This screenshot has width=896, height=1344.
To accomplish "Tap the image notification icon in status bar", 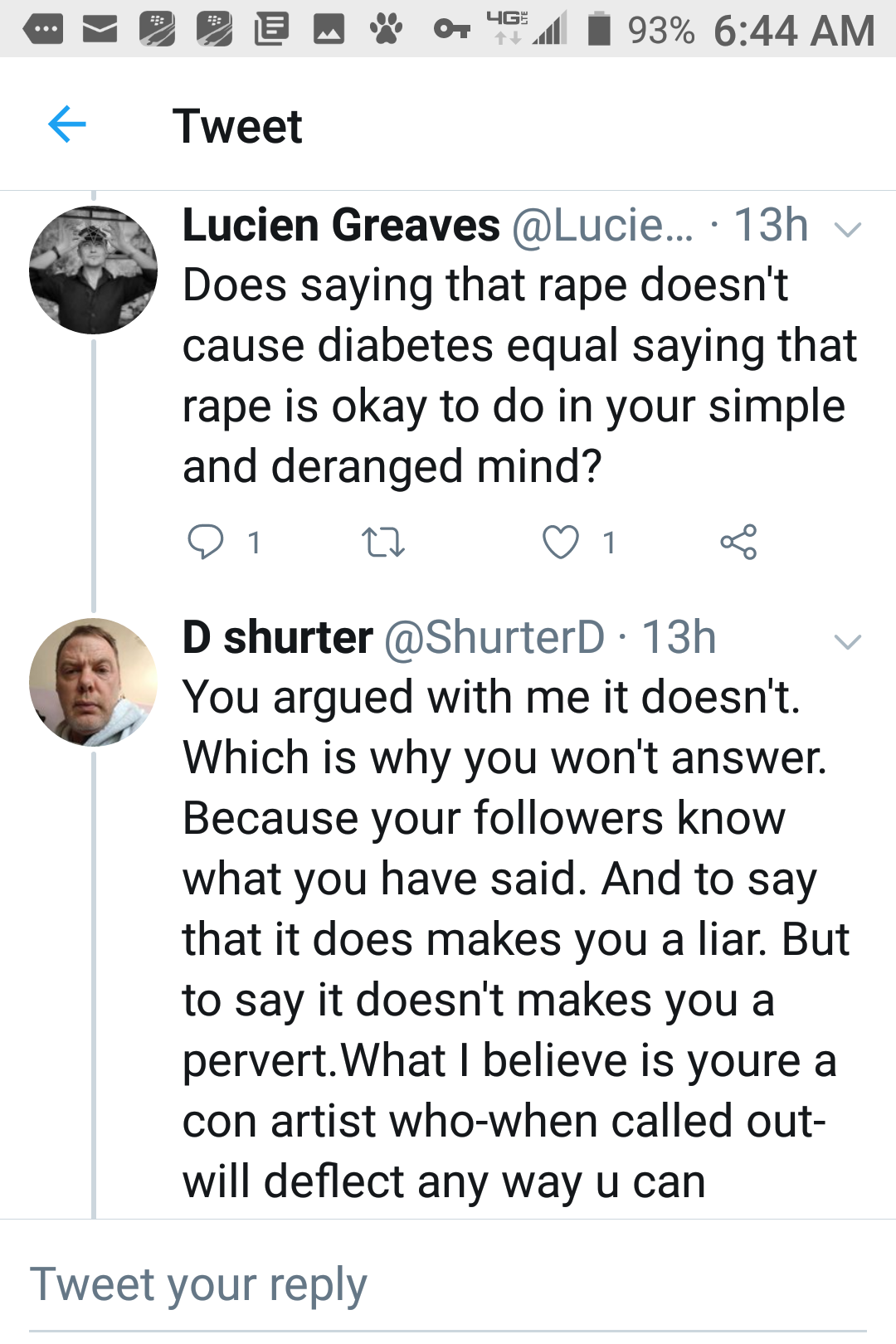I will click(x=329, y=30).
